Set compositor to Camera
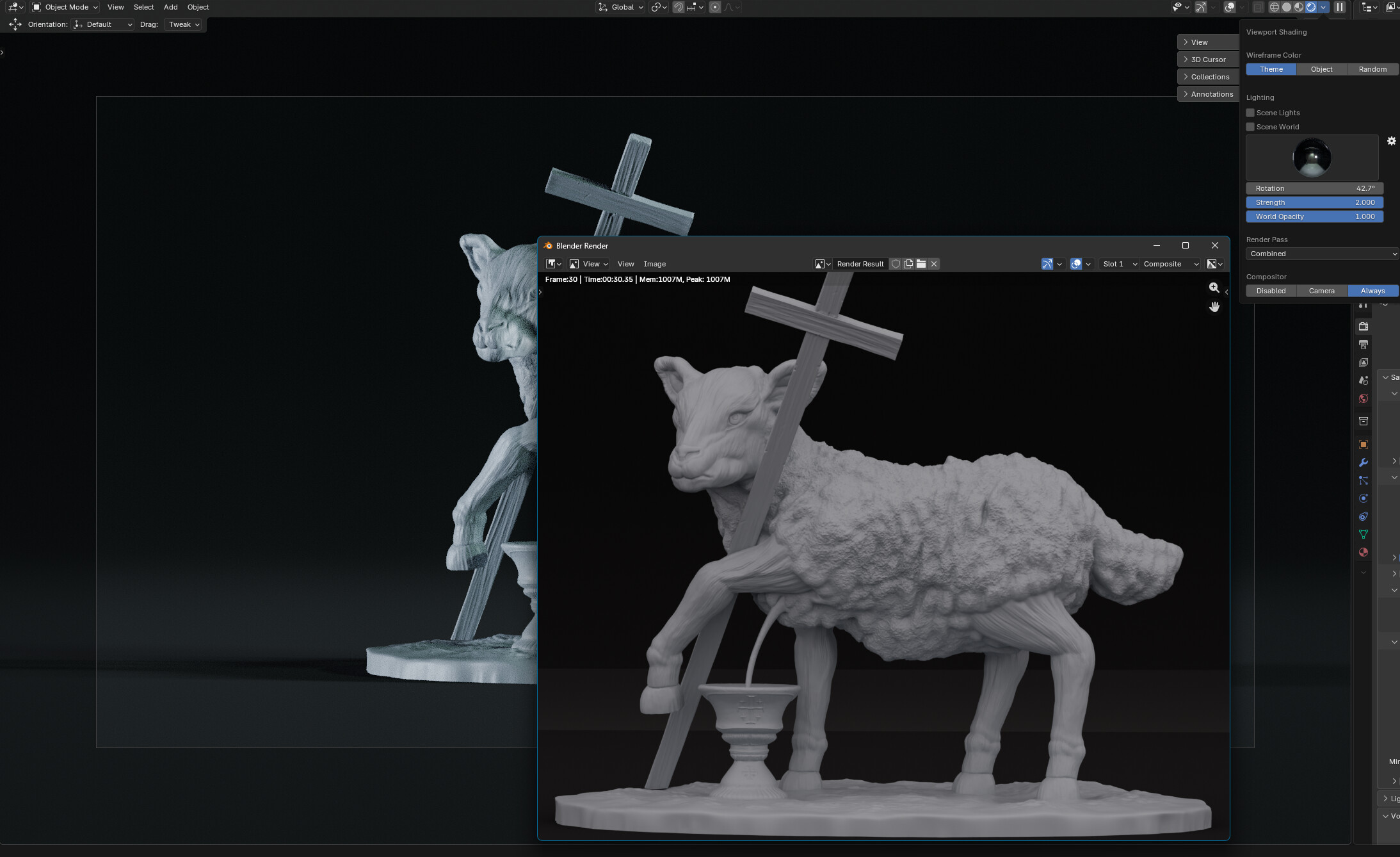Image resolution: width=1400 pixels, height=857 pixels. tap(1321, 291)
